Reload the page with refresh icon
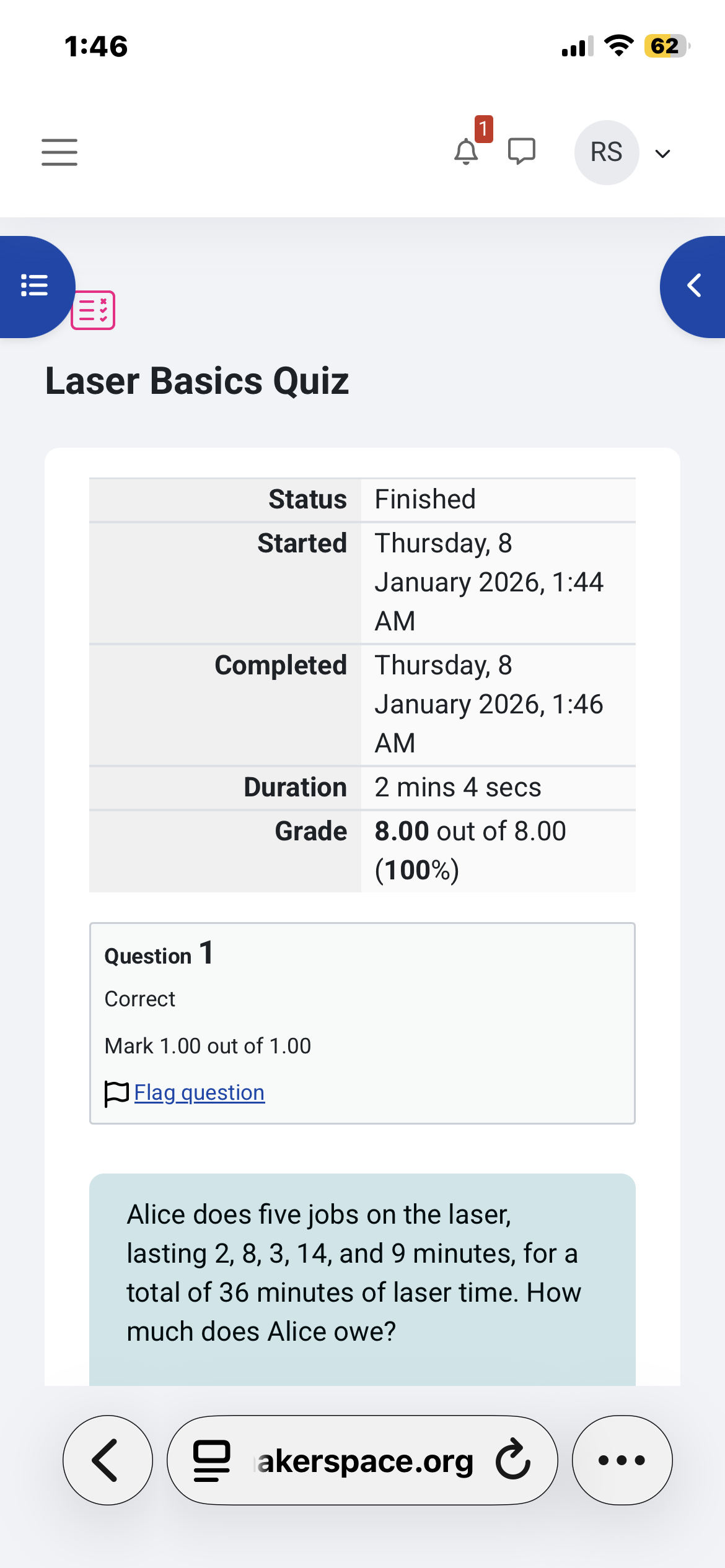725x1568 pixels. click(513, 1460)
